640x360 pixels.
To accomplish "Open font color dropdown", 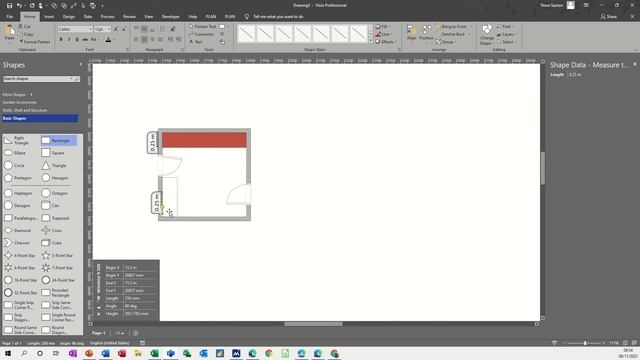I will [114, 40].
